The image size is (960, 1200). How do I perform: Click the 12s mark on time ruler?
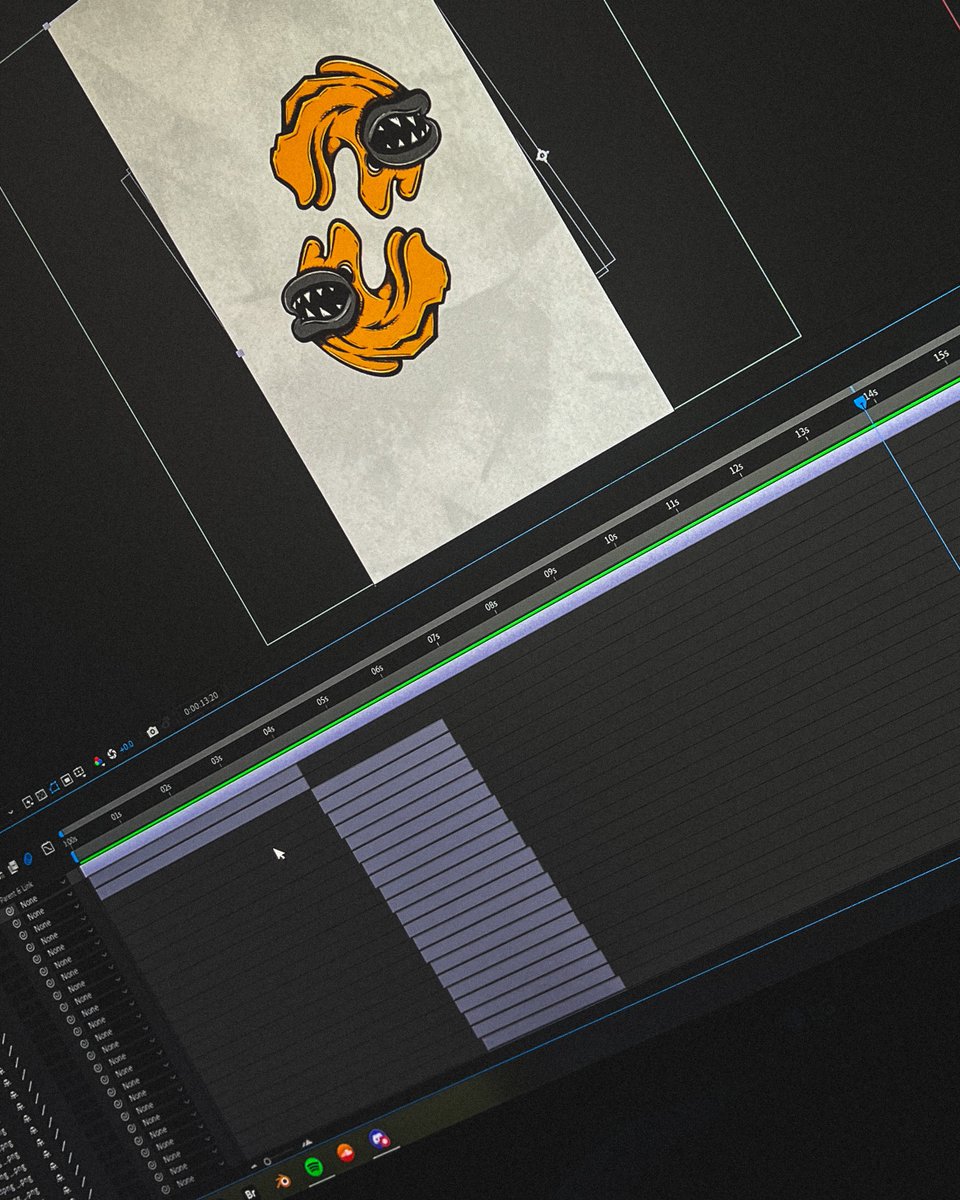[736, 469]
